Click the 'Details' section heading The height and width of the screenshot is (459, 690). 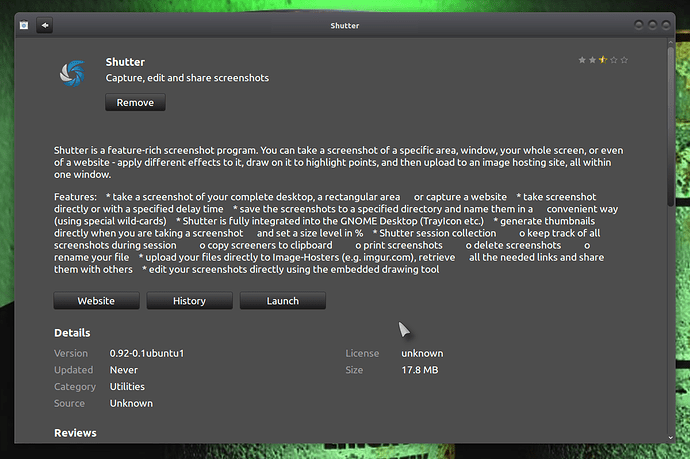coord(72,333)
